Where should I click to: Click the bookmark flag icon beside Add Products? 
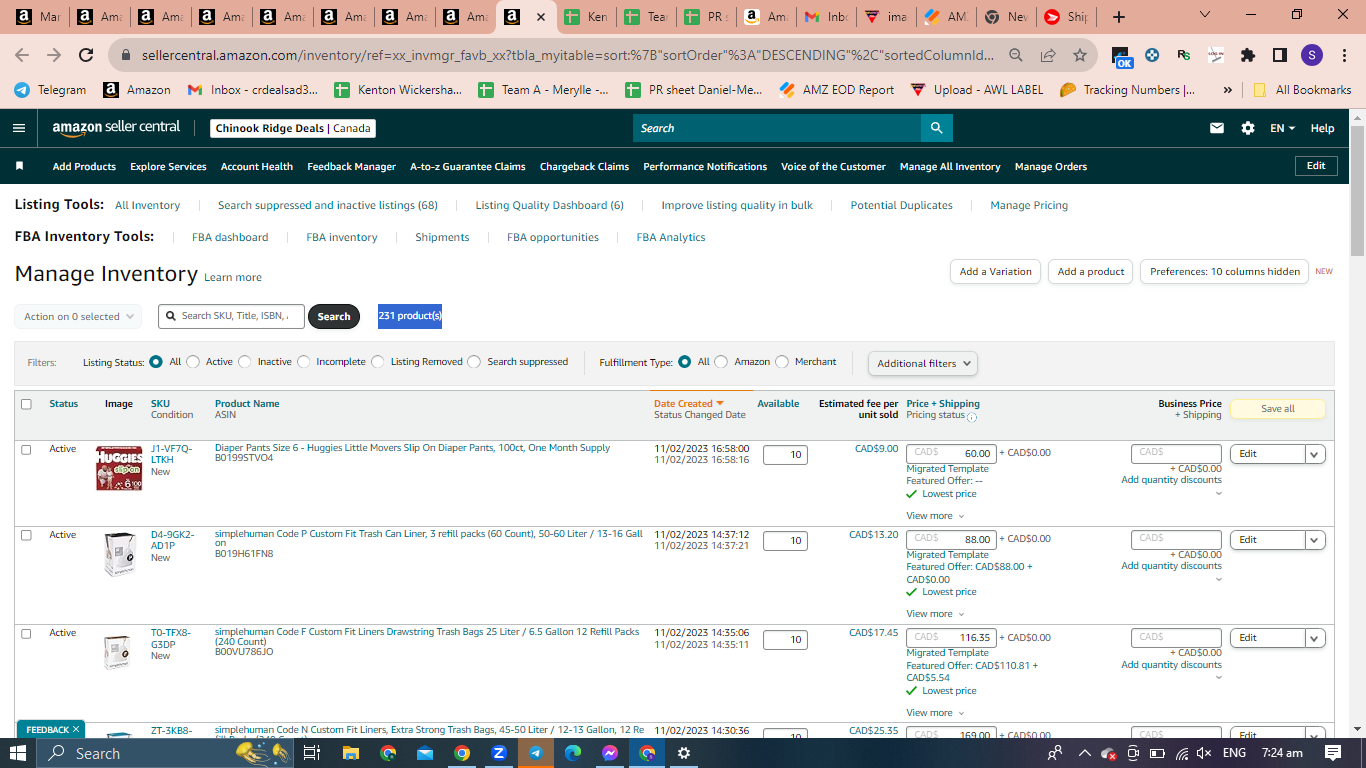(x=19, y=166)
